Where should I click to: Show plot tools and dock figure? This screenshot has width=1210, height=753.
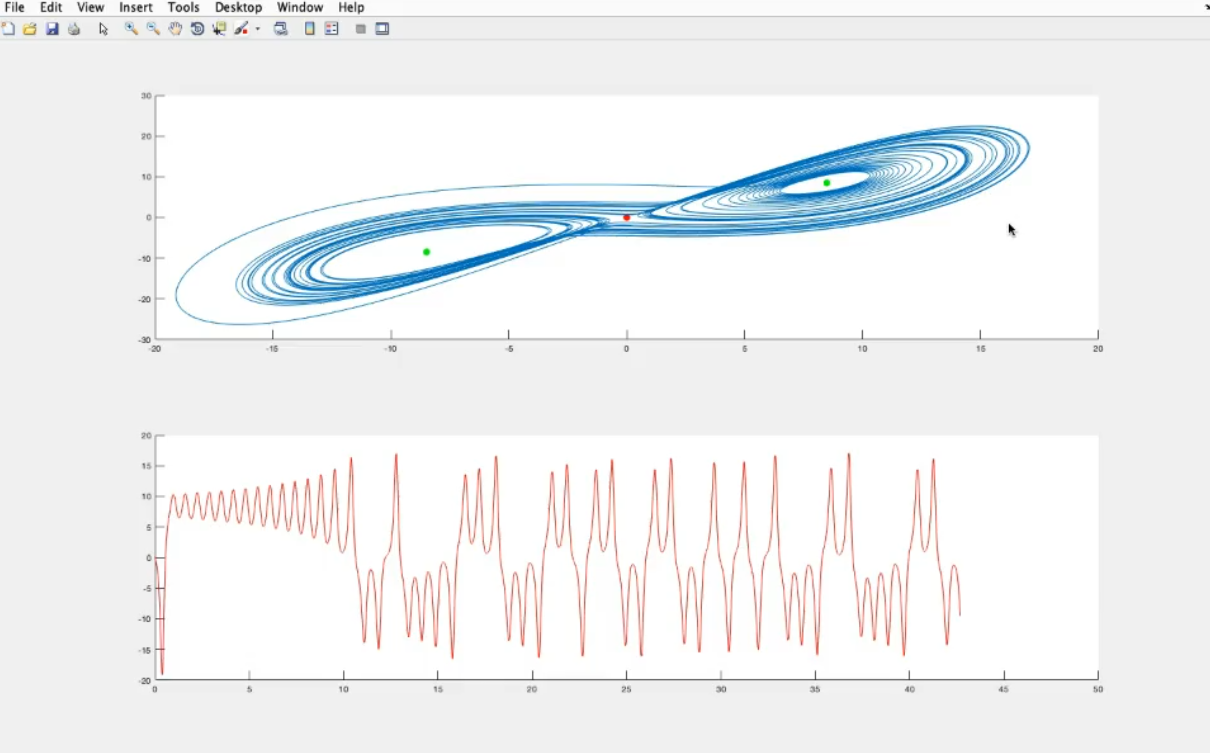382,29
